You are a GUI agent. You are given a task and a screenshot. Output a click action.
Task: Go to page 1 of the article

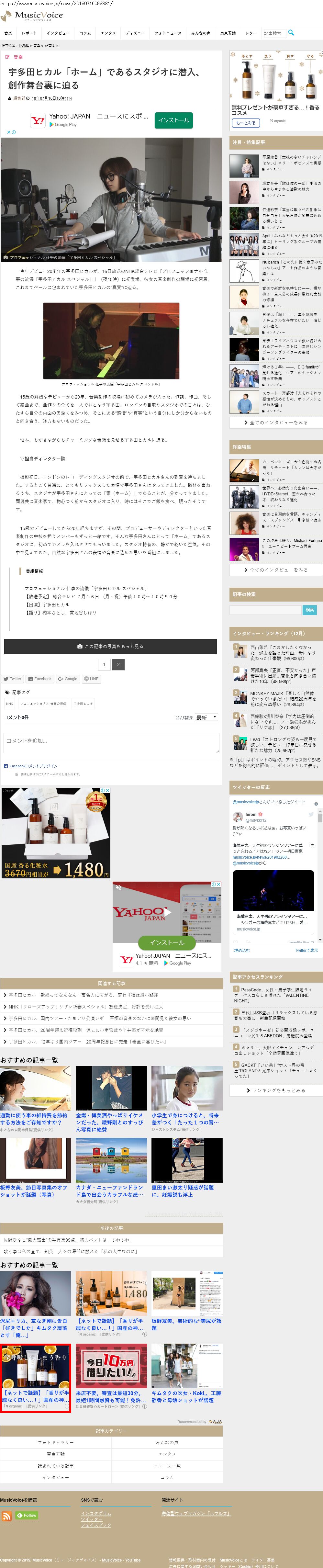[104, 664]
